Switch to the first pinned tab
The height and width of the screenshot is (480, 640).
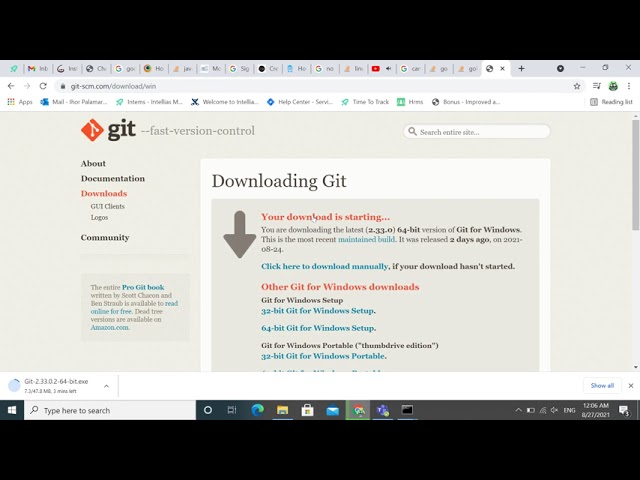point(14,69)
